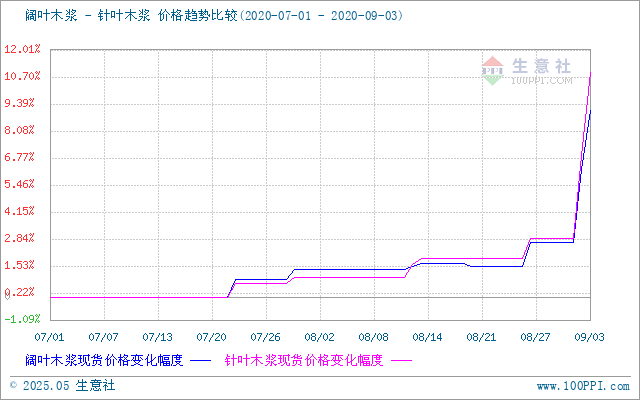Image resolution: width=640 pixels, height=400 pixels.
Task: Click the 6.77% y-axis label
Action: click(19, 157)
